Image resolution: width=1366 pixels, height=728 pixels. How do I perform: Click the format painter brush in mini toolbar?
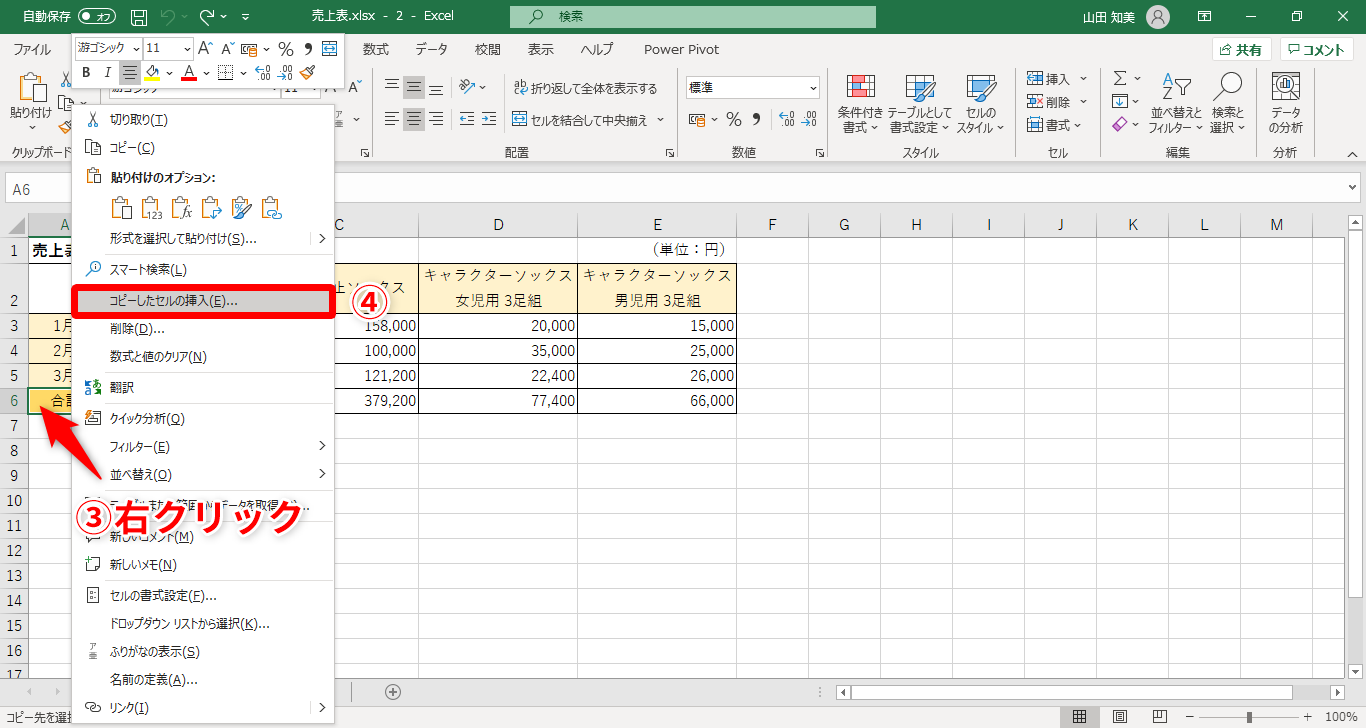307,72
